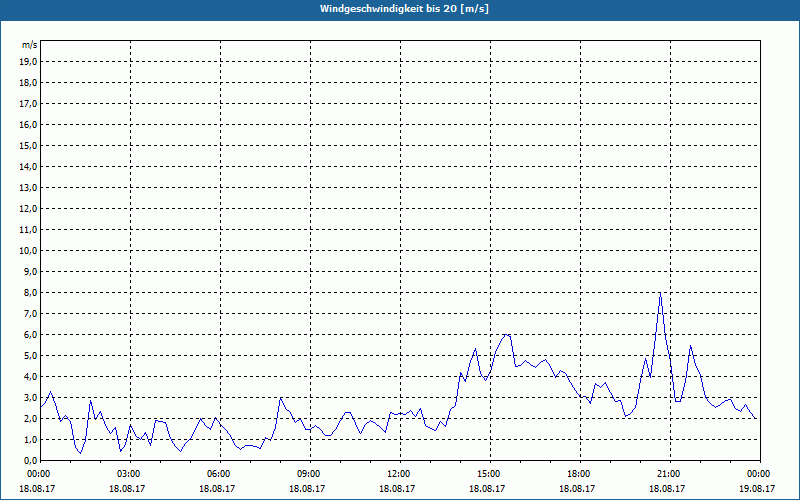Select the '09:00' time axis label
Screen dimensions: 800x500
[310, 474]
